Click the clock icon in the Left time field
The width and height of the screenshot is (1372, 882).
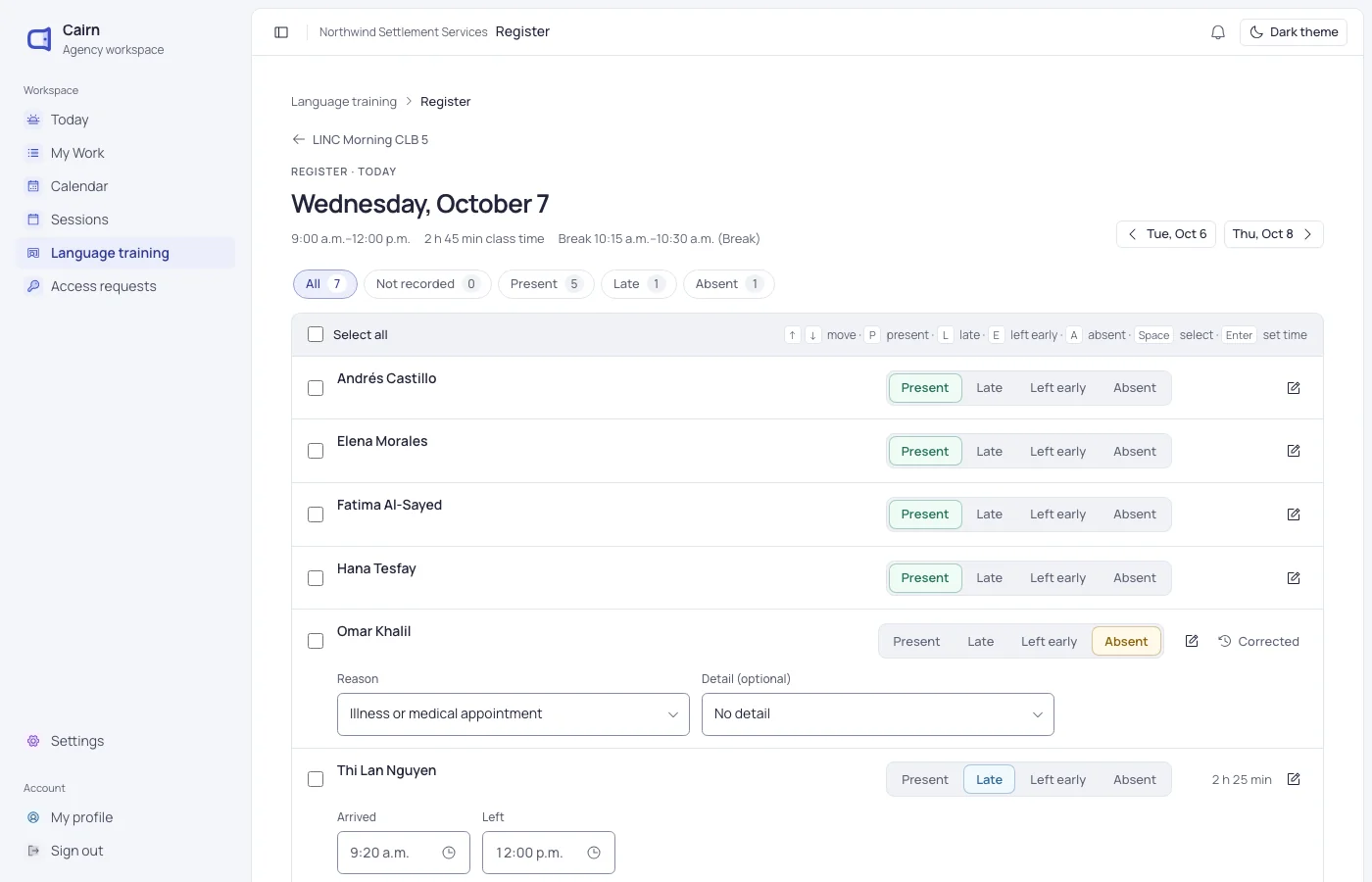pos(594,853)
